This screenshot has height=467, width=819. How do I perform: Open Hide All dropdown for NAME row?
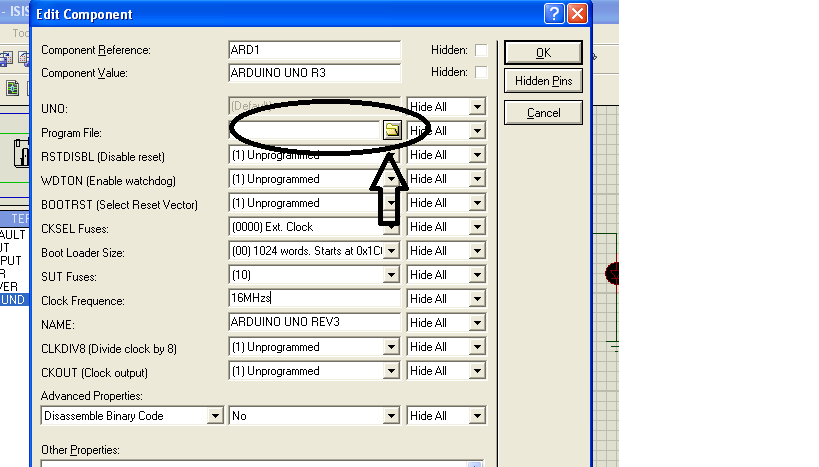[x=477, y=323]
